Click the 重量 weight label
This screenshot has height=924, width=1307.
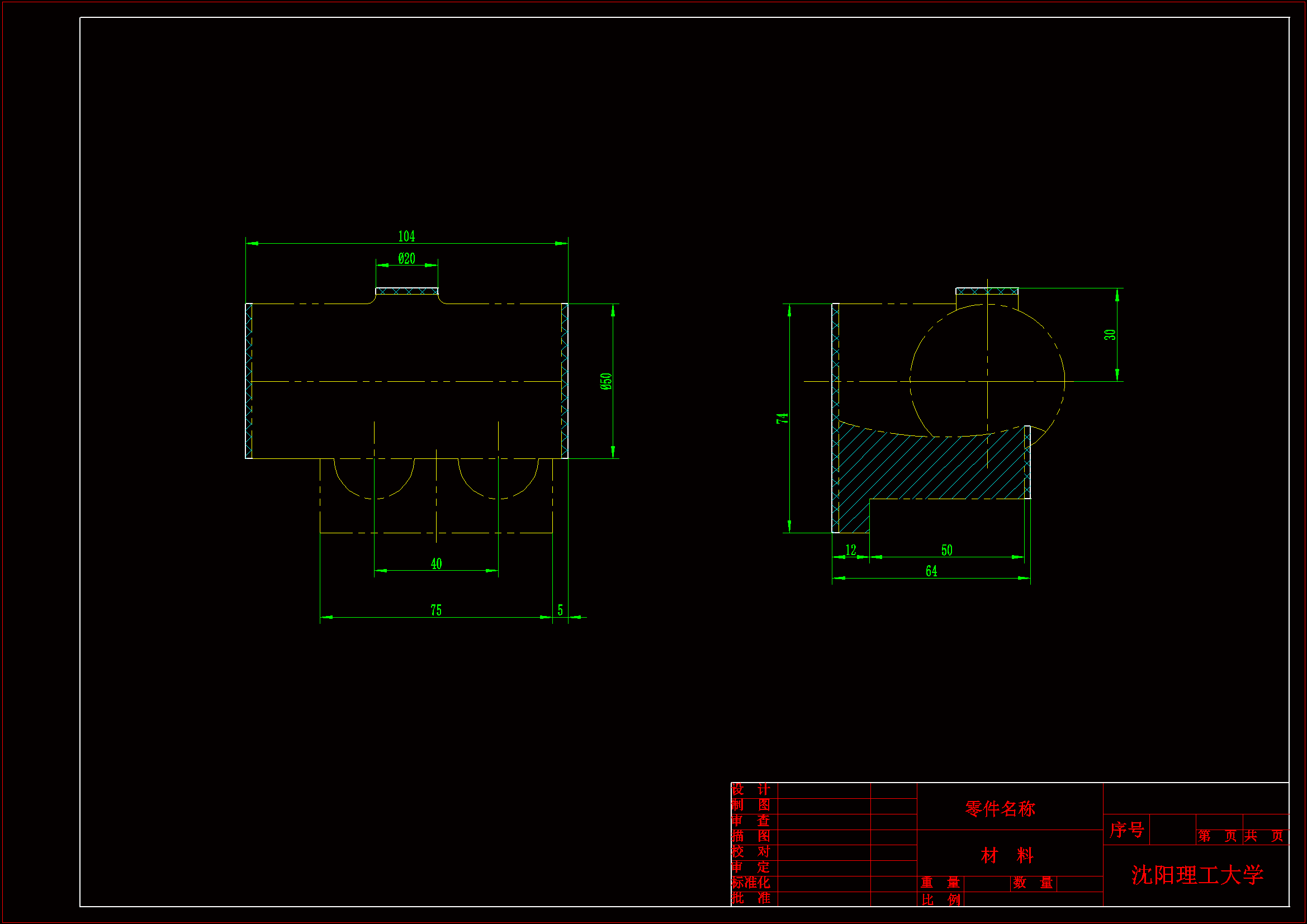point(940,883)
